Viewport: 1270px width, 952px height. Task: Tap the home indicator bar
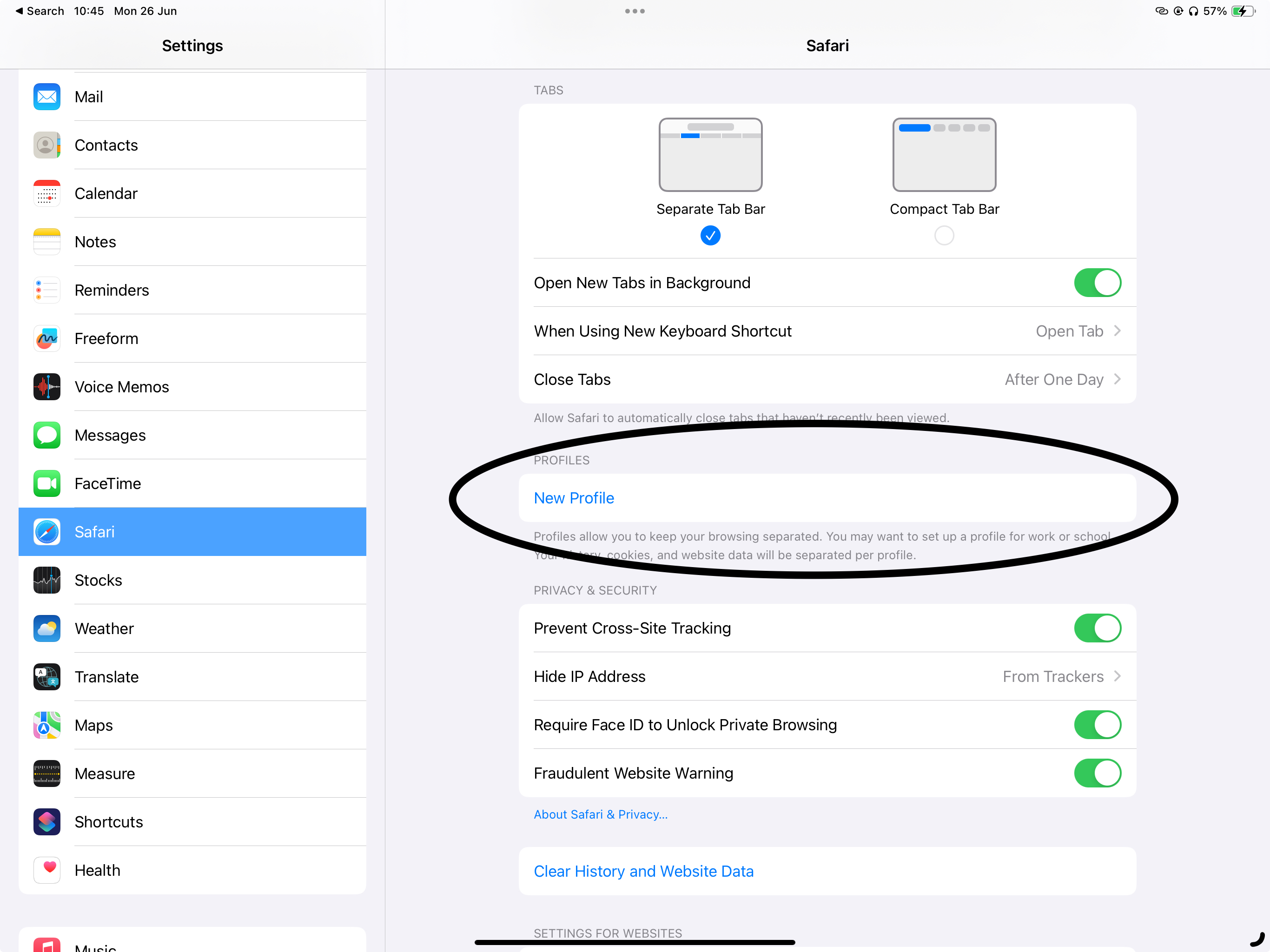click(635, 942)
